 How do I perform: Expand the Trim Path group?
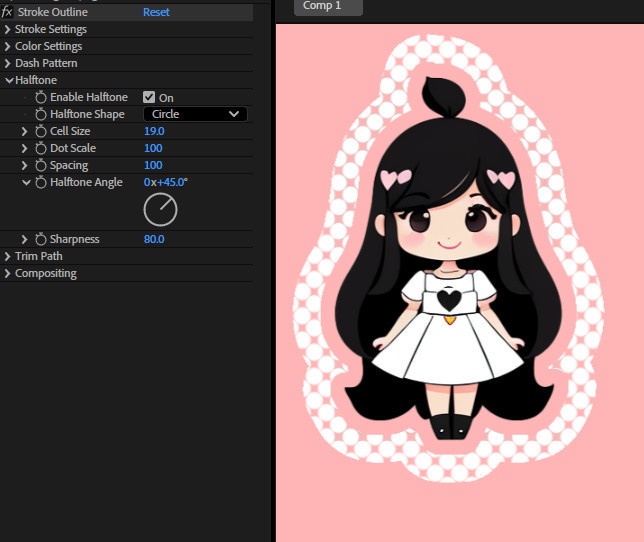point(7,257)
